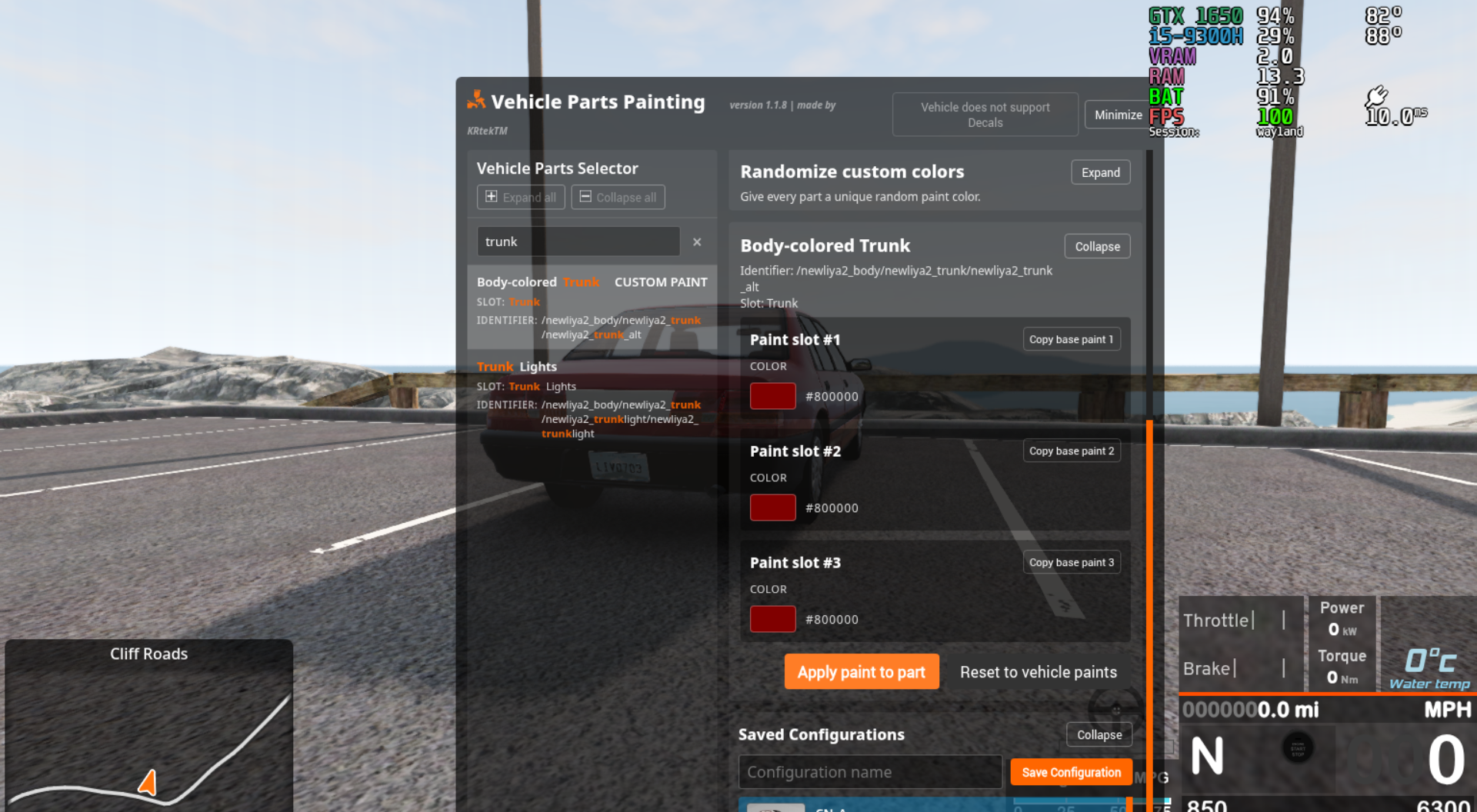This screenshot has width=1477, height=812.
Task: Click the Water temp gauge
Action: (1429, 669)
